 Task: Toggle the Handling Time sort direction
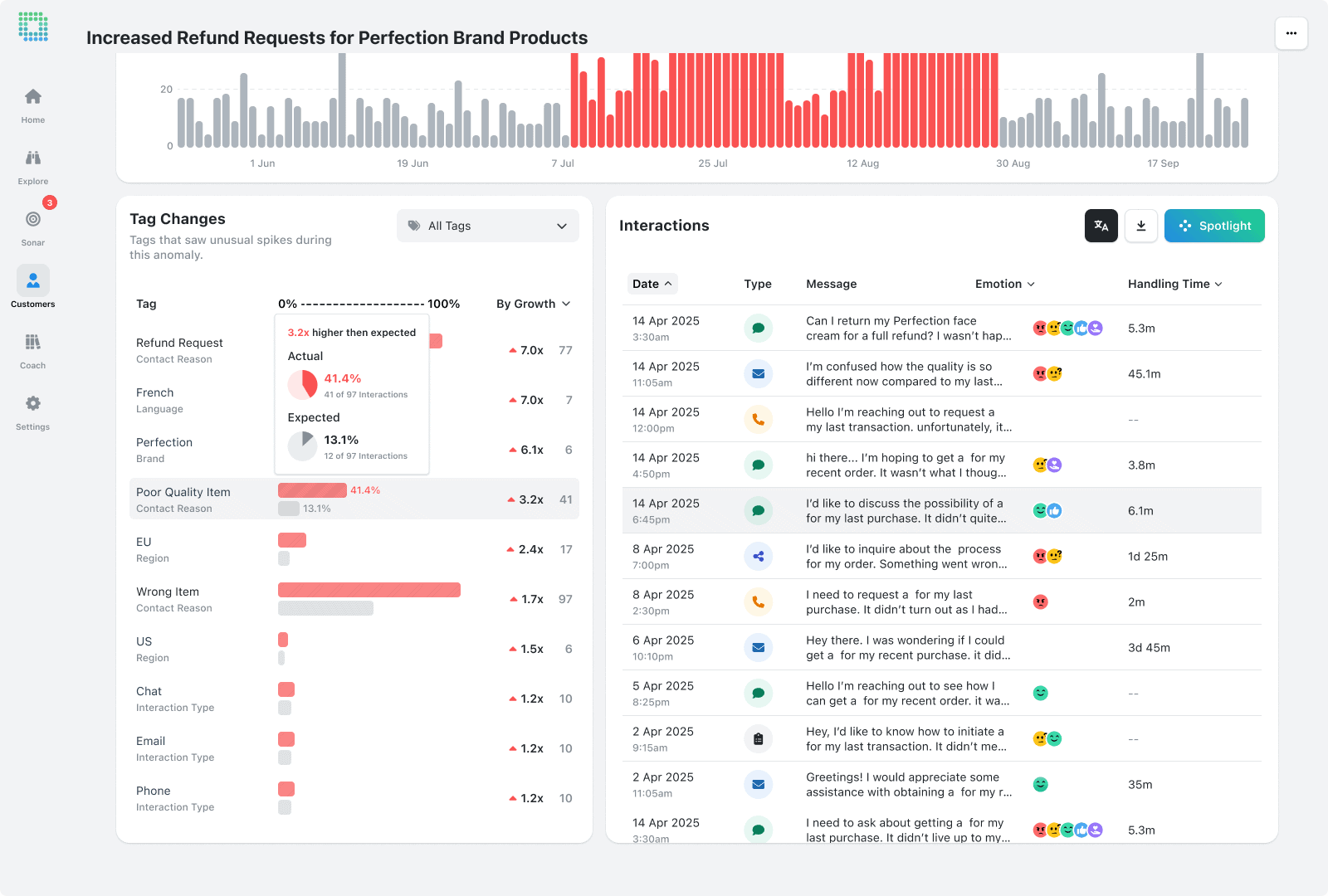1174,284
